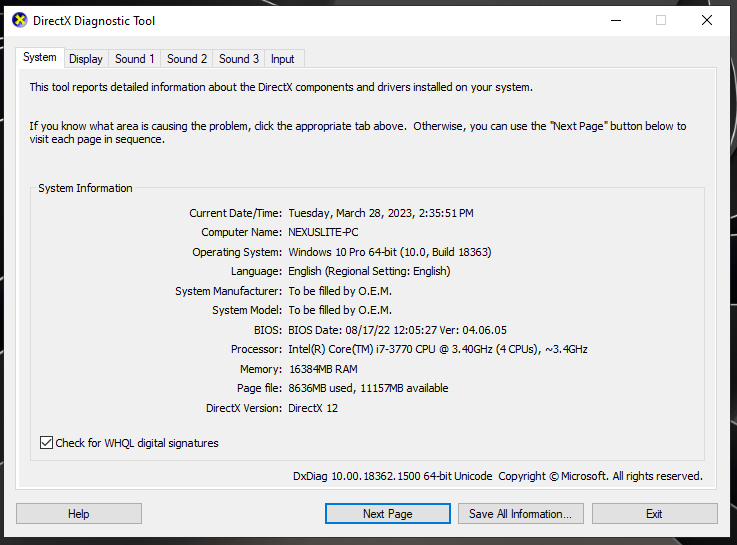Click the DirectX Diagnostic Tool title icon
The height and width of the screenshot is (545, 737).
point(19,21)
